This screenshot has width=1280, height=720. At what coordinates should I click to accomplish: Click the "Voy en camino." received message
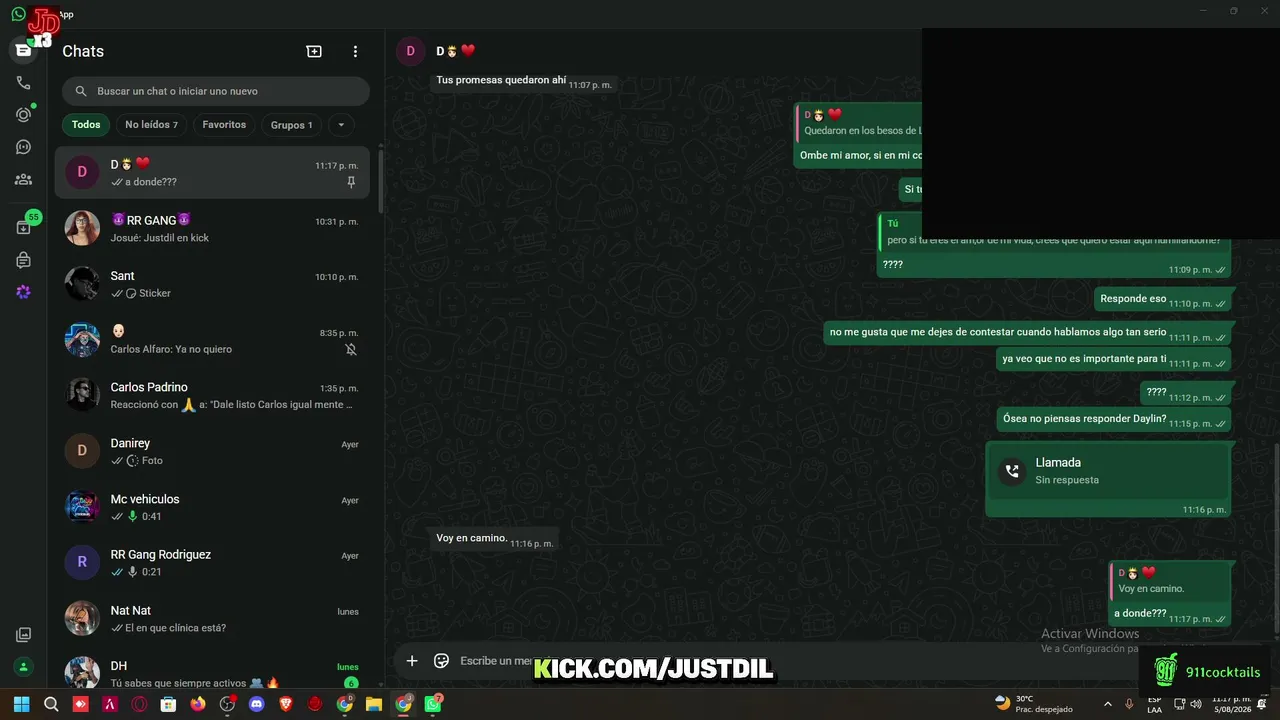coord(493,539)
